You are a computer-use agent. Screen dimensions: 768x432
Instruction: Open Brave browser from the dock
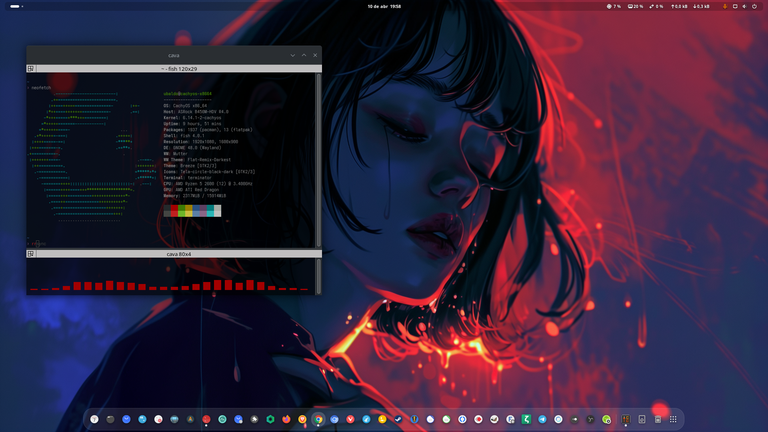point(302,419)
